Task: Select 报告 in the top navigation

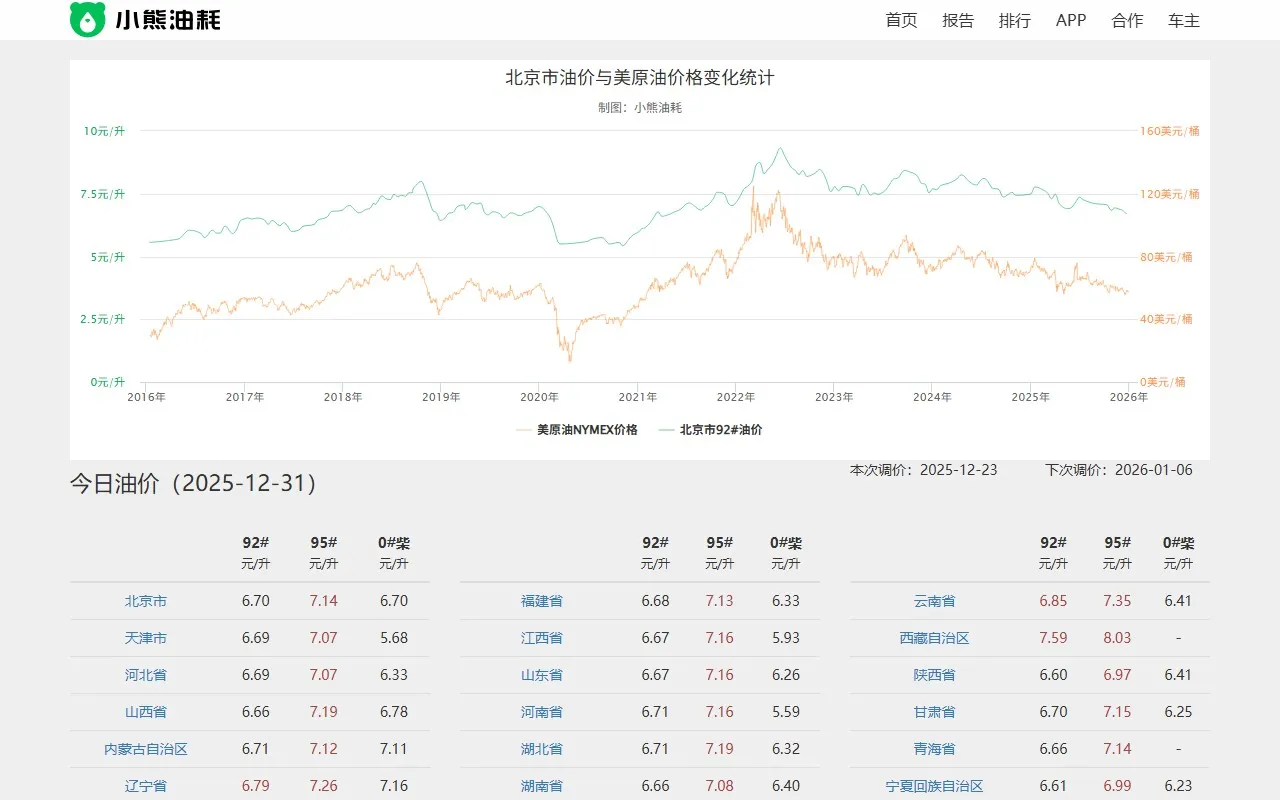Action: [x=958, y=20]
